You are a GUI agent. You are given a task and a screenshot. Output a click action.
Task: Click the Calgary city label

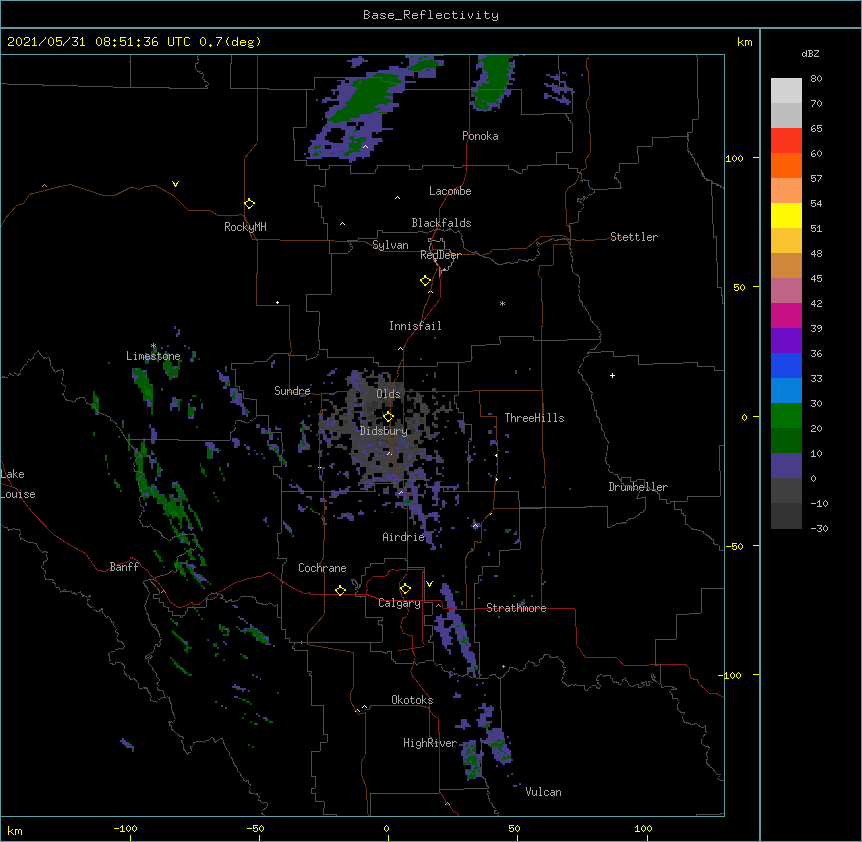pyautogui.click(x=399, y=603)
